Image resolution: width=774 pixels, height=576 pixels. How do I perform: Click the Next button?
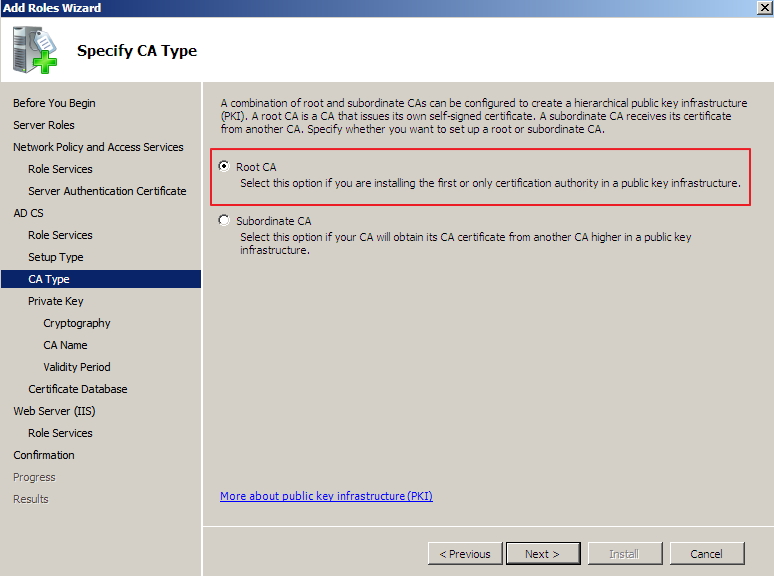point(541,553)
